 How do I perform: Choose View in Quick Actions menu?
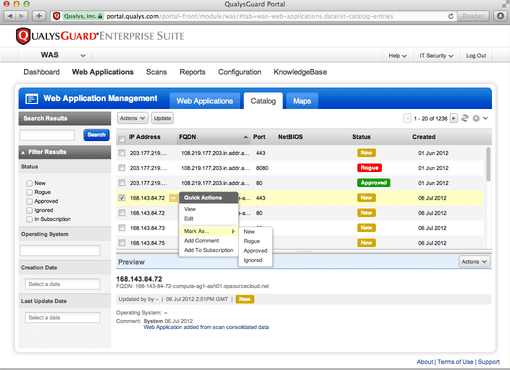(x=190, y=209)
